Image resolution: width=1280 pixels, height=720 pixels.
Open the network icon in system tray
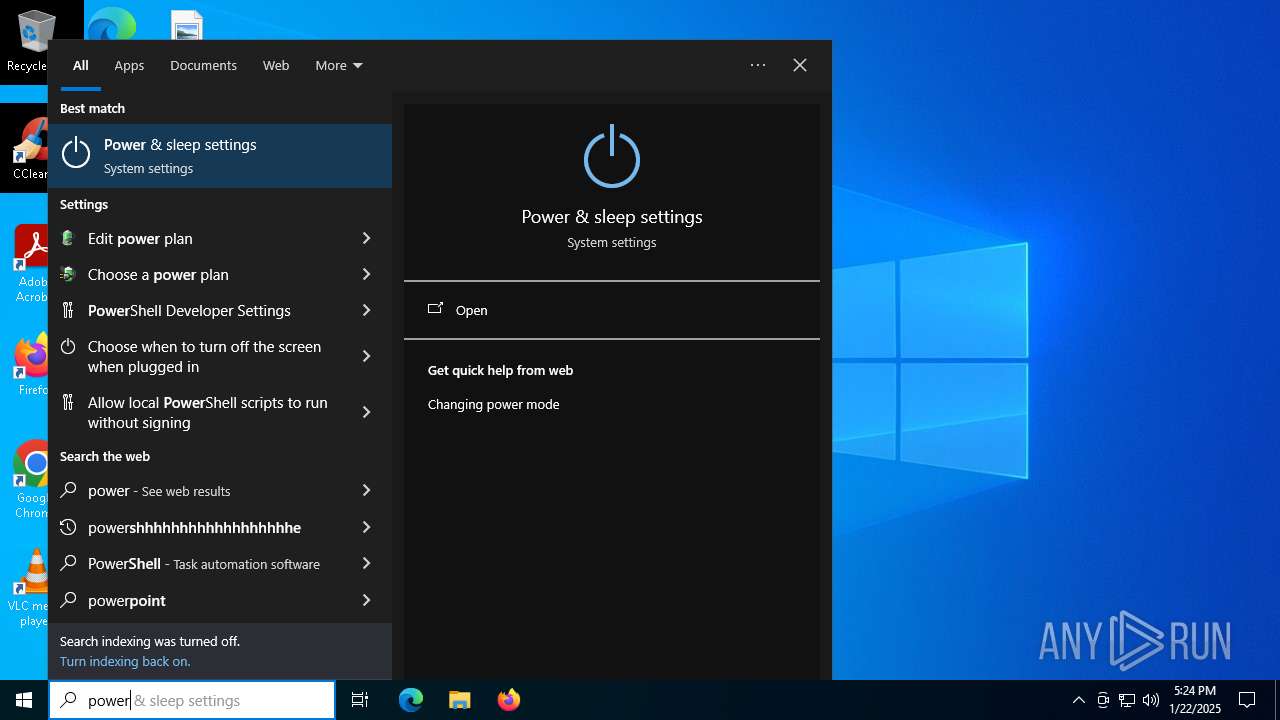(1127, 700)
